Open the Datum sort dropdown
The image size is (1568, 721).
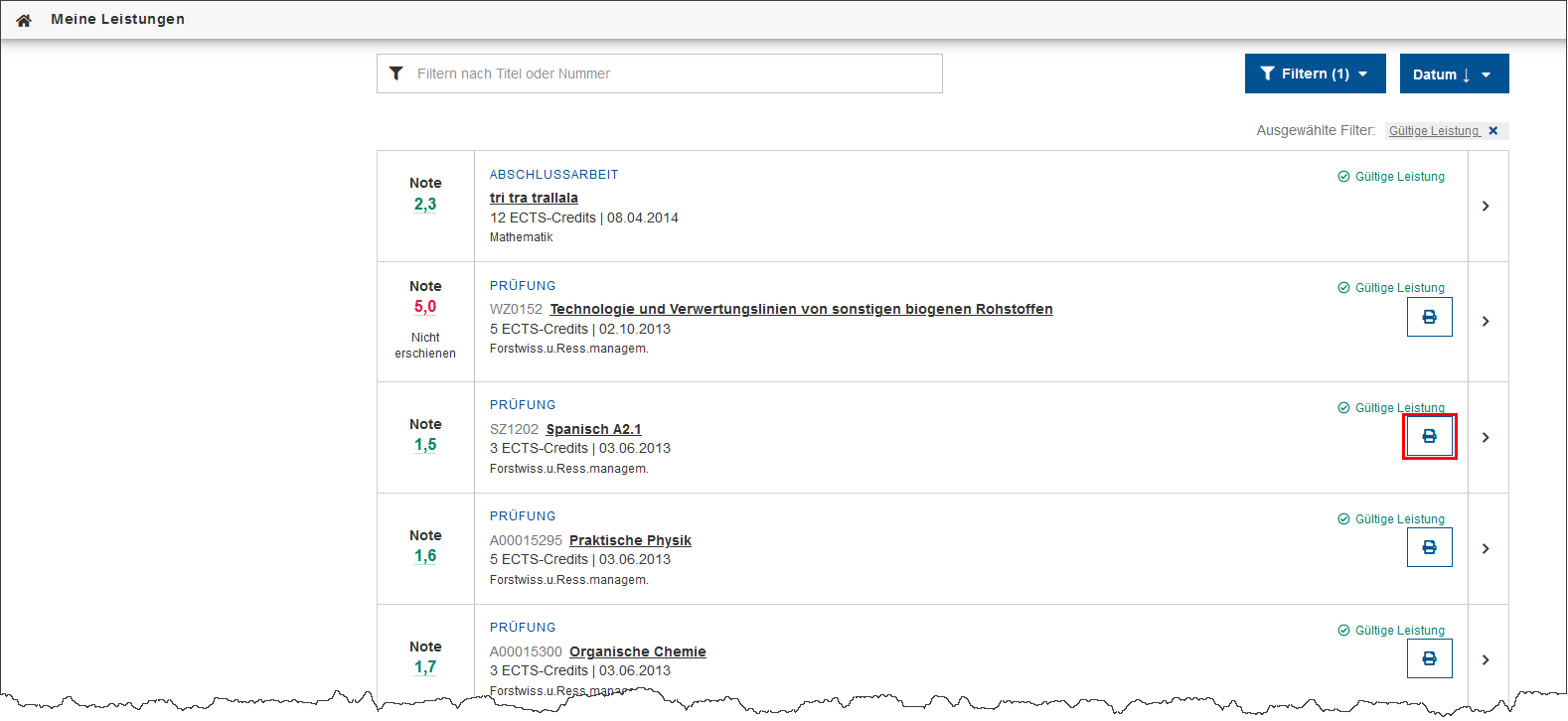tap(1453, 74)
